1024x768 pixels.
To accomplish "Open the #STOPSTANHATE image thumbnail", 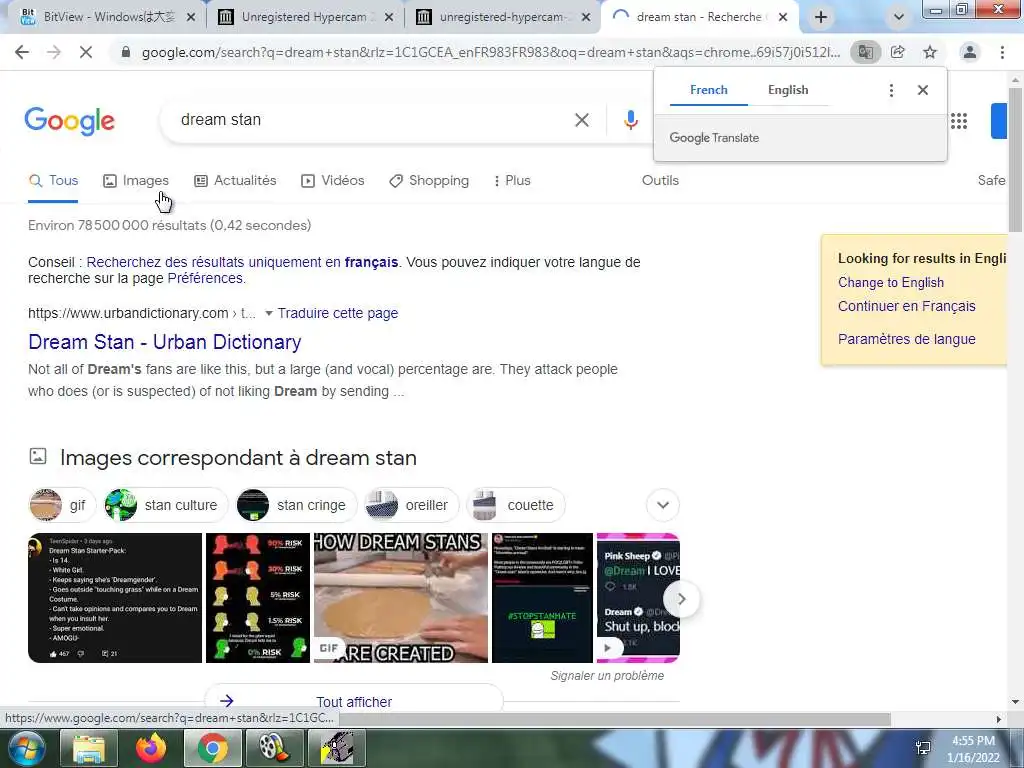I will (x=542, y=598).
